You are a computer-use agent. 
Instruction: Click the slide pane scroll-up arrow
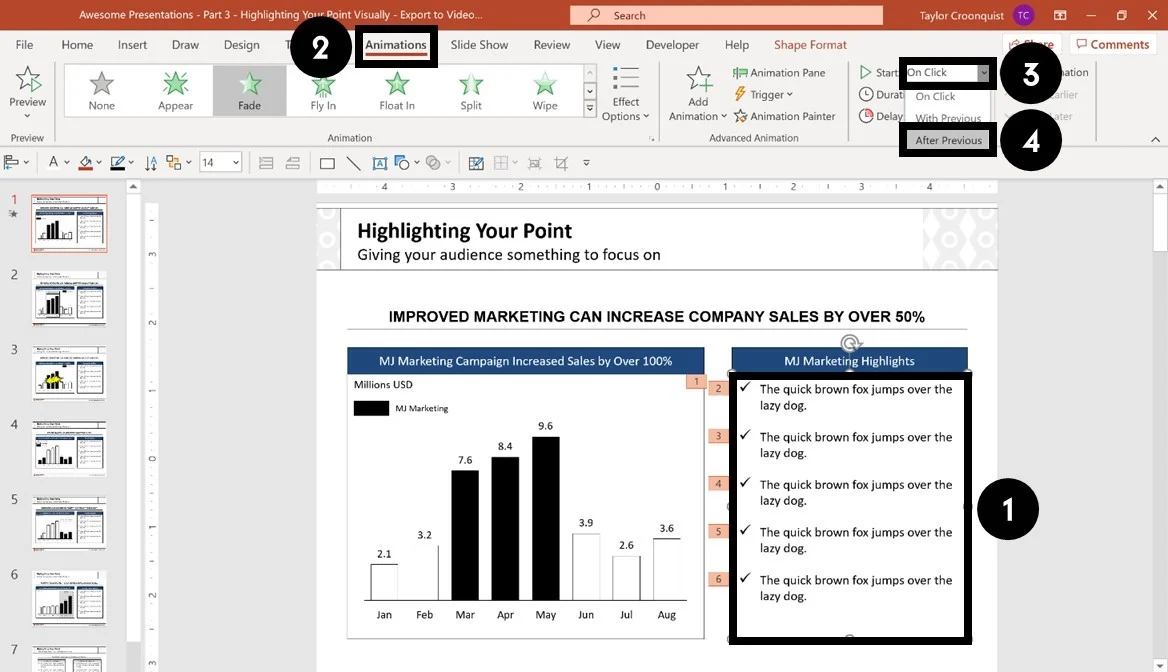click(x=133, y=186)
